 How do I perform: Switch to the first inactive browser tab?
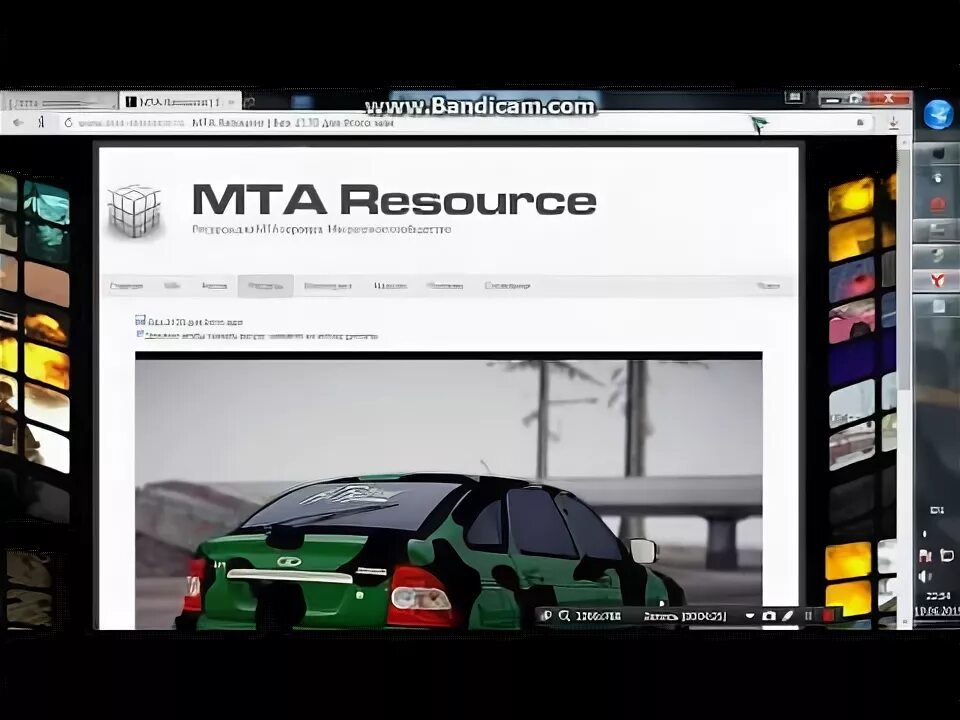point(59,102)
